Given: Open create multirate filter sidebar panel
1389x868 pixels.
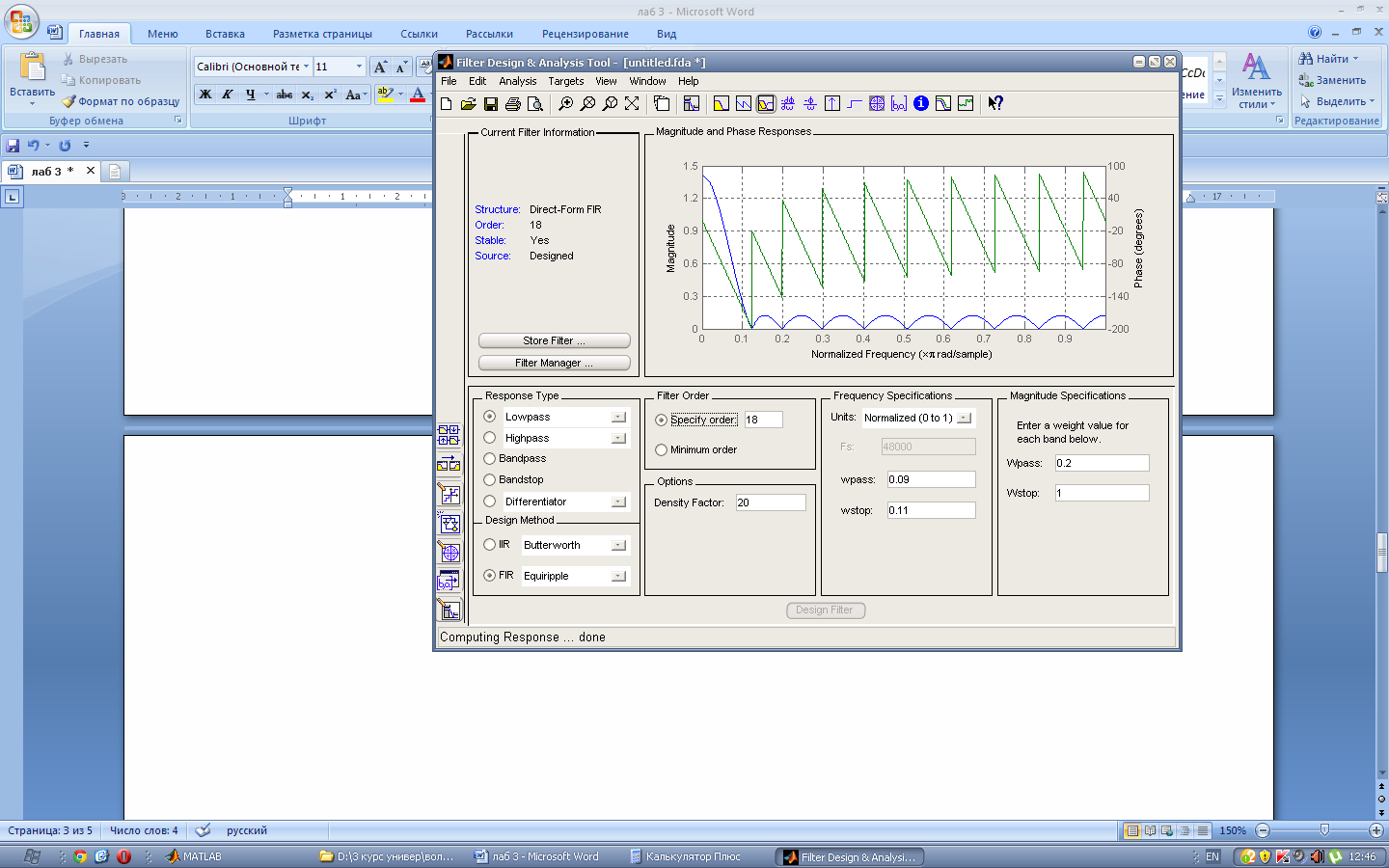Looking at the screenshot, I should 449,435.
